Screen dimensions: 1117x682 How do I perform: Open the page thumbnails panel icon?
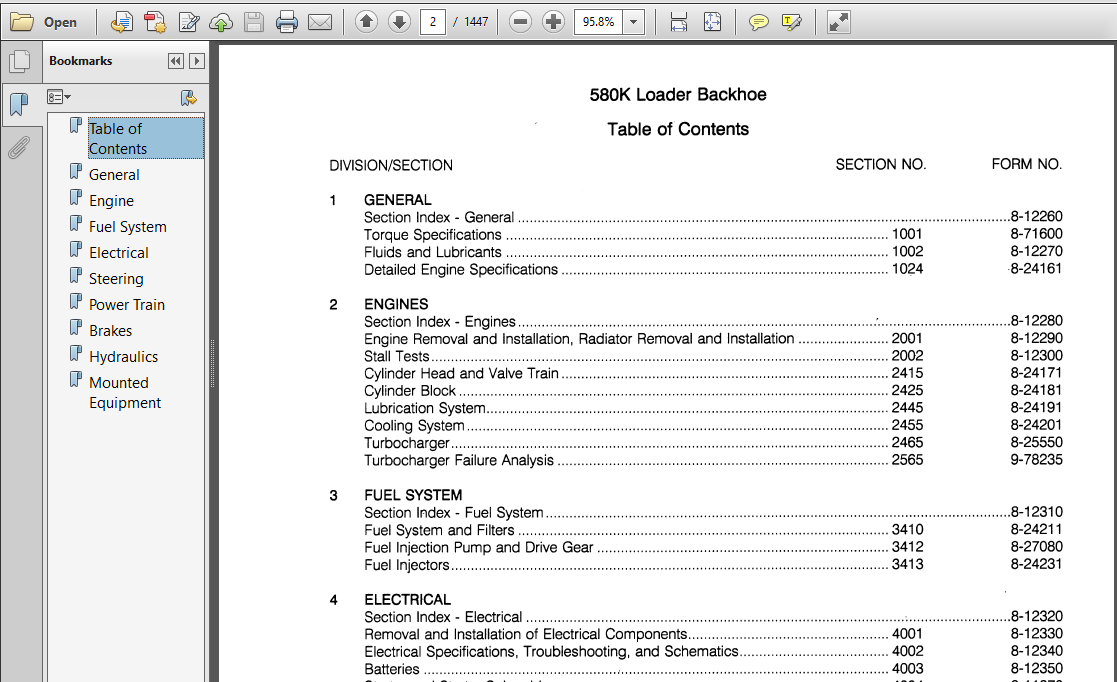[20, 61]
